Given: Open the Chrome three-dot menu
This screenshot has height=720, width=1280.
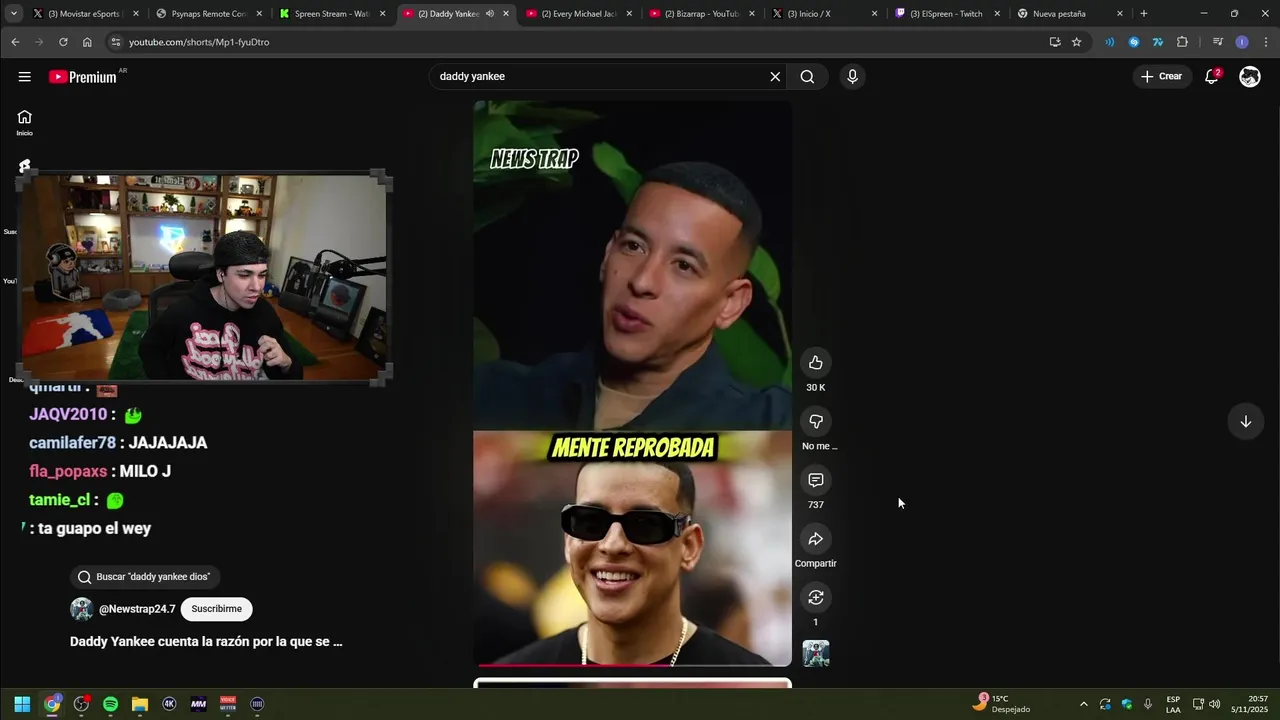Looking at the screenshot, I should pyautogui.click(x=1266, y=42).
